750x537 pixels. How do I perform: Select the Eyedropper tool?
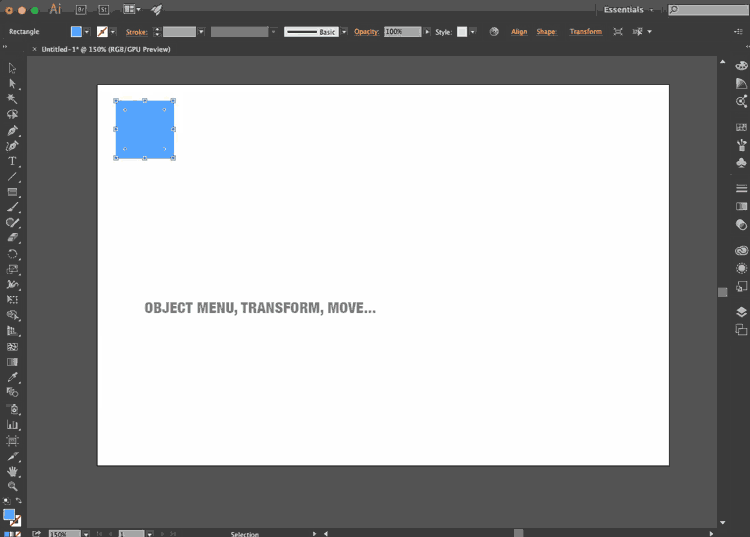pyautogui.click(x=12, y=377)
